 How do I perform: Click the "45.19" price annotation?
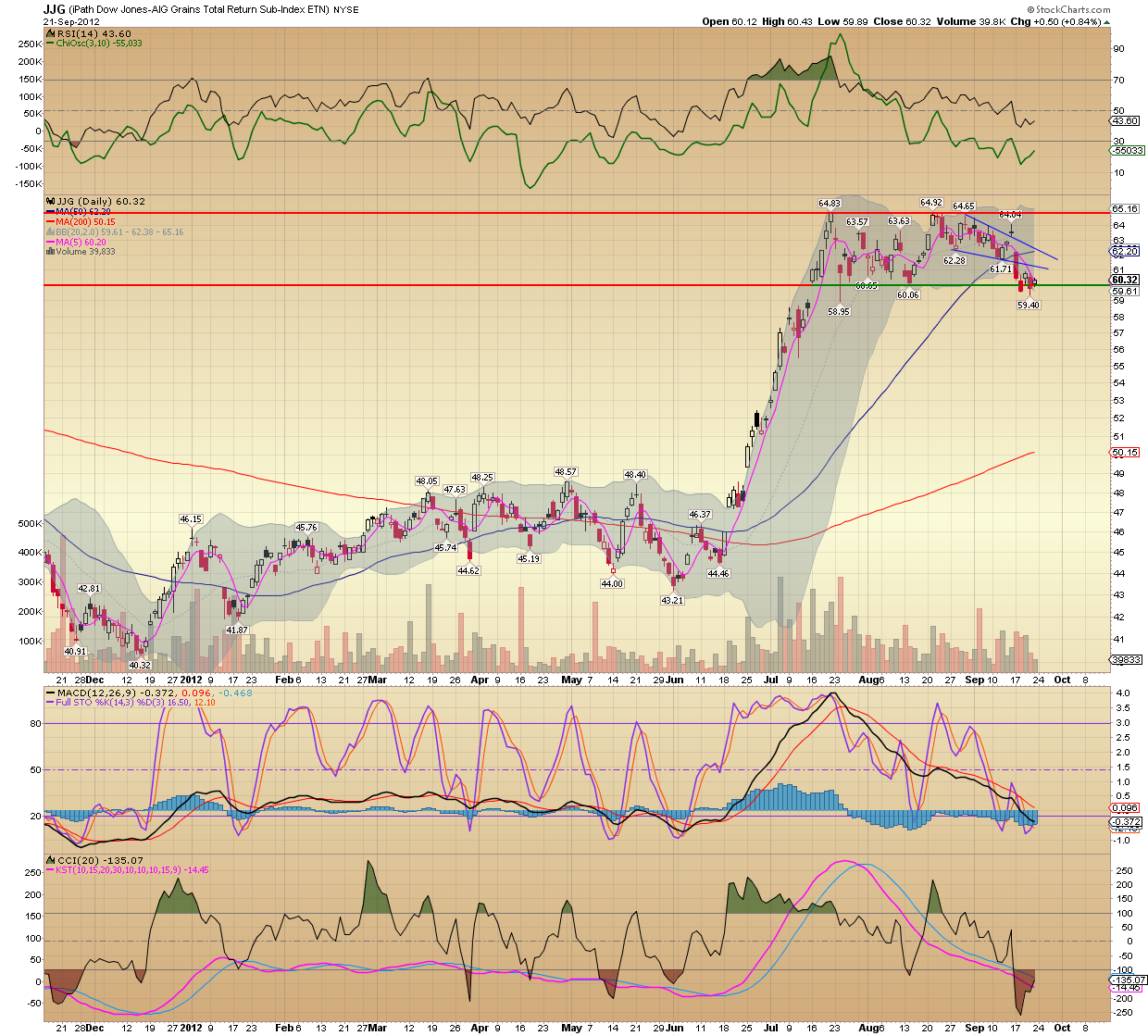[529, 559]
